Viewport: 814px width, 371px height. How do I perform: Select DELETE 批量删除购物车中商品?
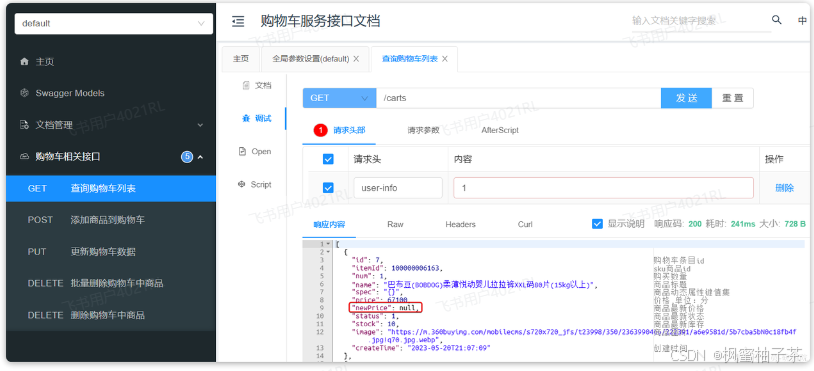click(111, 283)
